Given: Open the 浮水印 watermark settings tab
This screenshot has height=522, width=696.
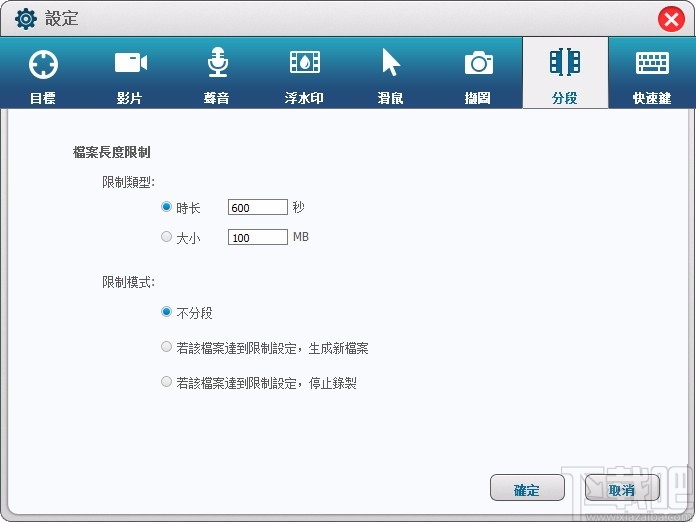Looking at the screenshot, I should [304, 73].
